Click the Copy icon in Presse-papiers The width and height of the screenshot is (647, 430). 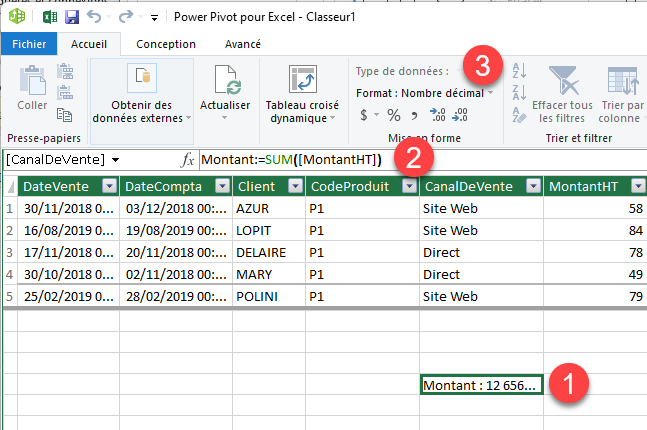click(64, 115)
